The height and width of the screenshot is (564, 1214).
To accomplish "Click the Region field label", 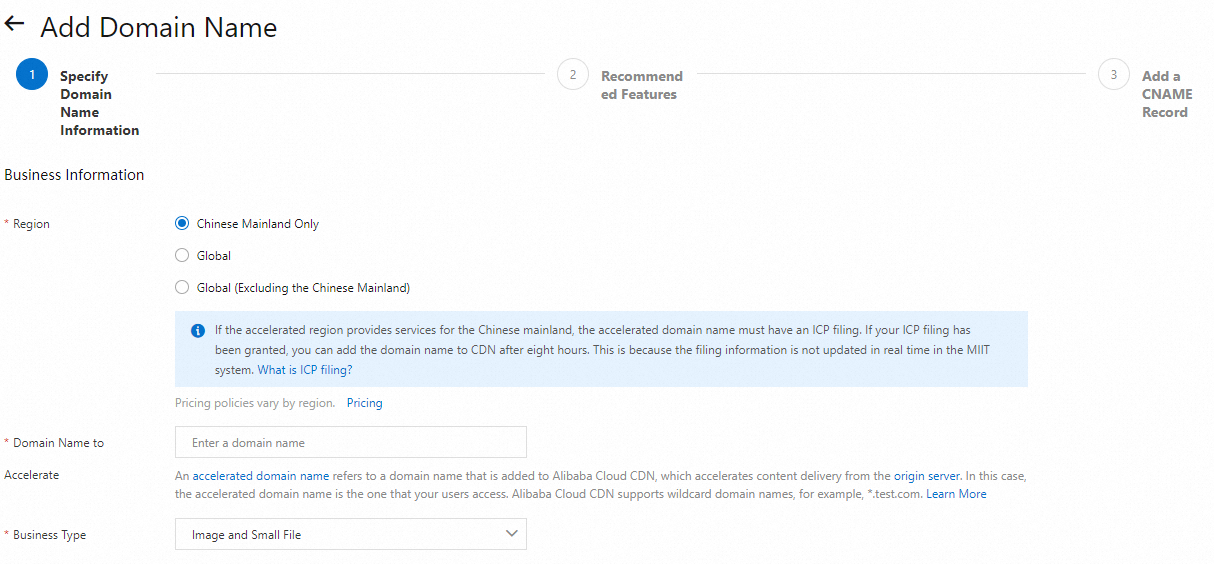I will tap(31, 224).
